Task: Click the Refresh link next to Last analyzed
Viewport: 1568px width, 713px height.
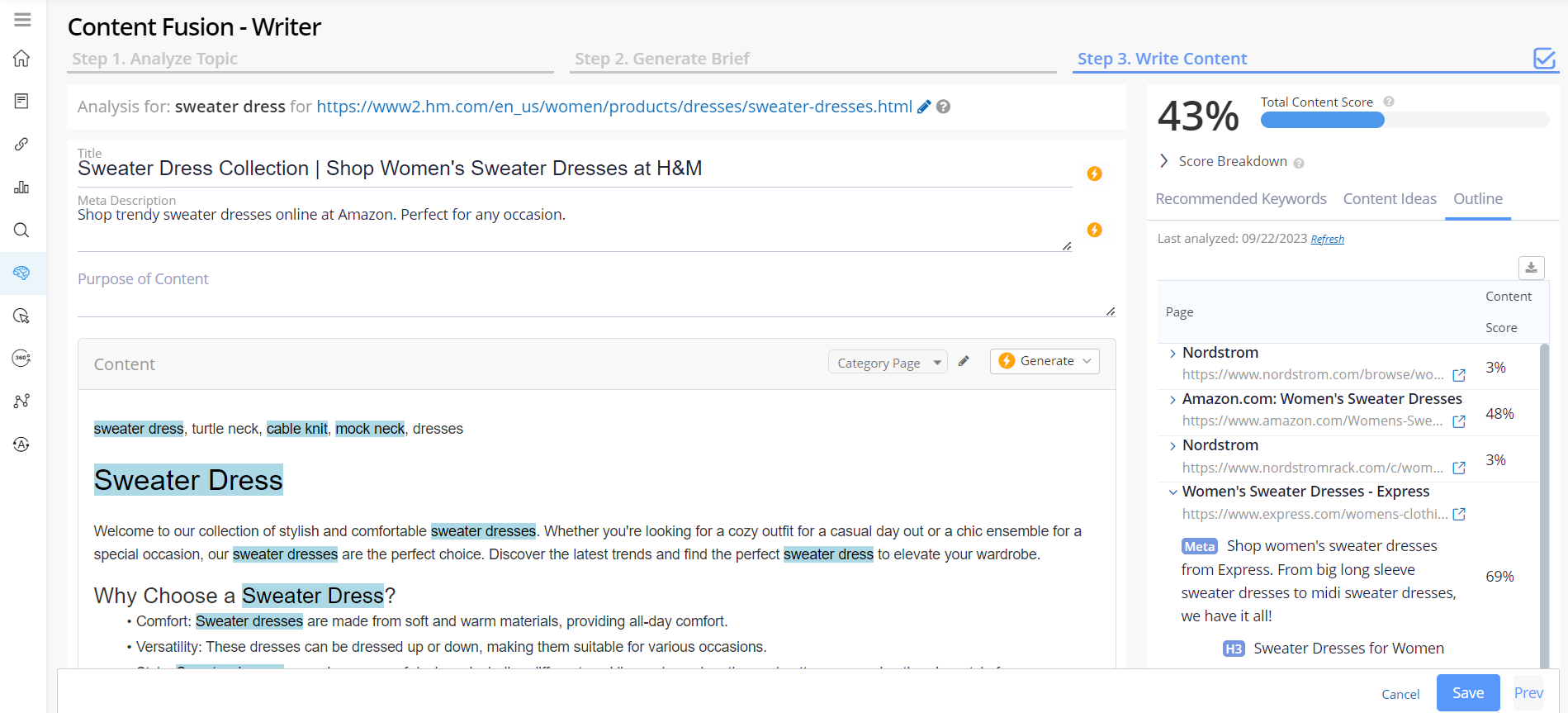Action: tap(1327, 240)
